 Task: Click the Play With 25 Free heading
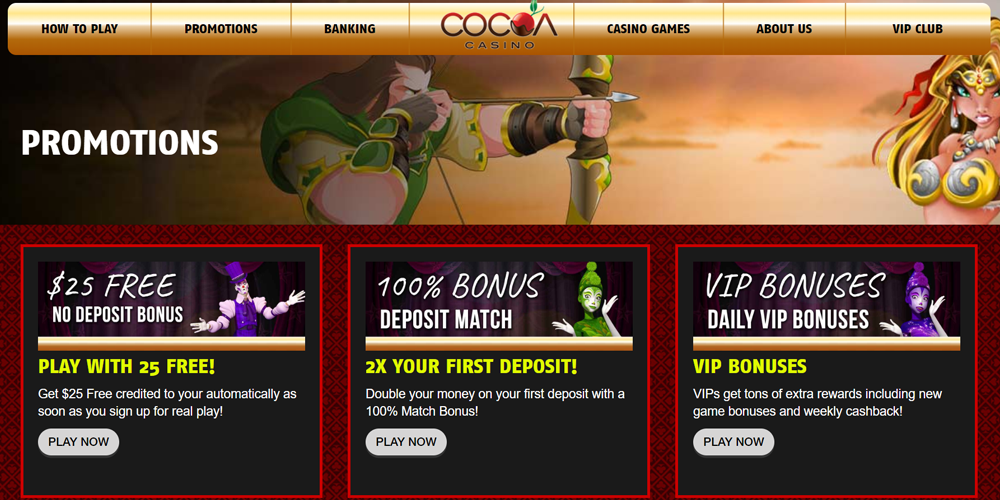127,367
